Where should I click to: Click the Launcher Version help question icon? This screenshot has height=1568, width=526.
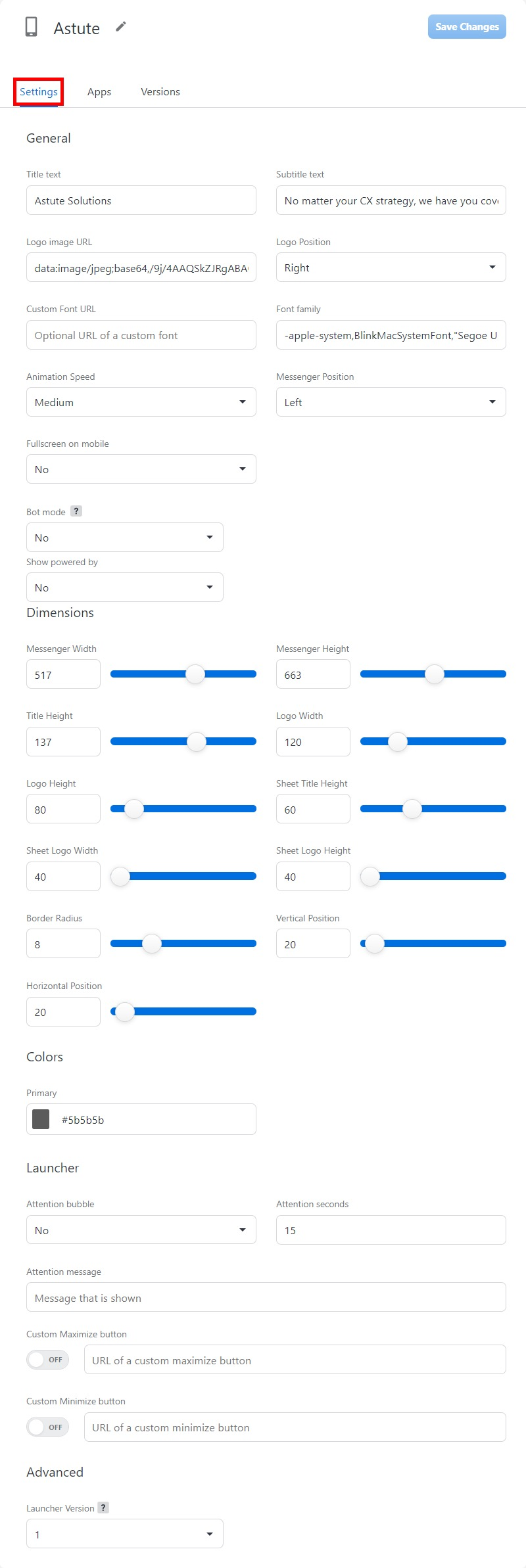click(103, 1508)
